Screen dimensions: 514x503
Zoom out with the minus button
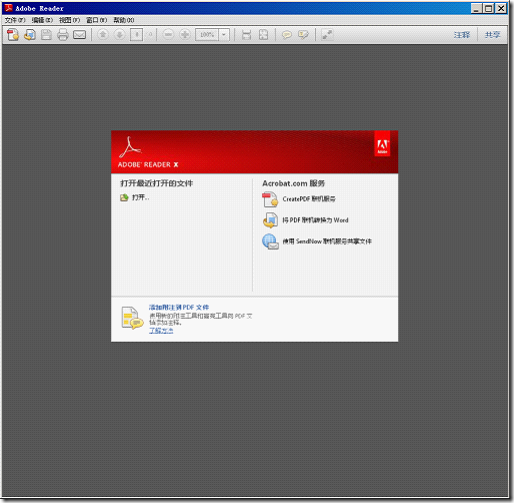click(x=168, y=34)
